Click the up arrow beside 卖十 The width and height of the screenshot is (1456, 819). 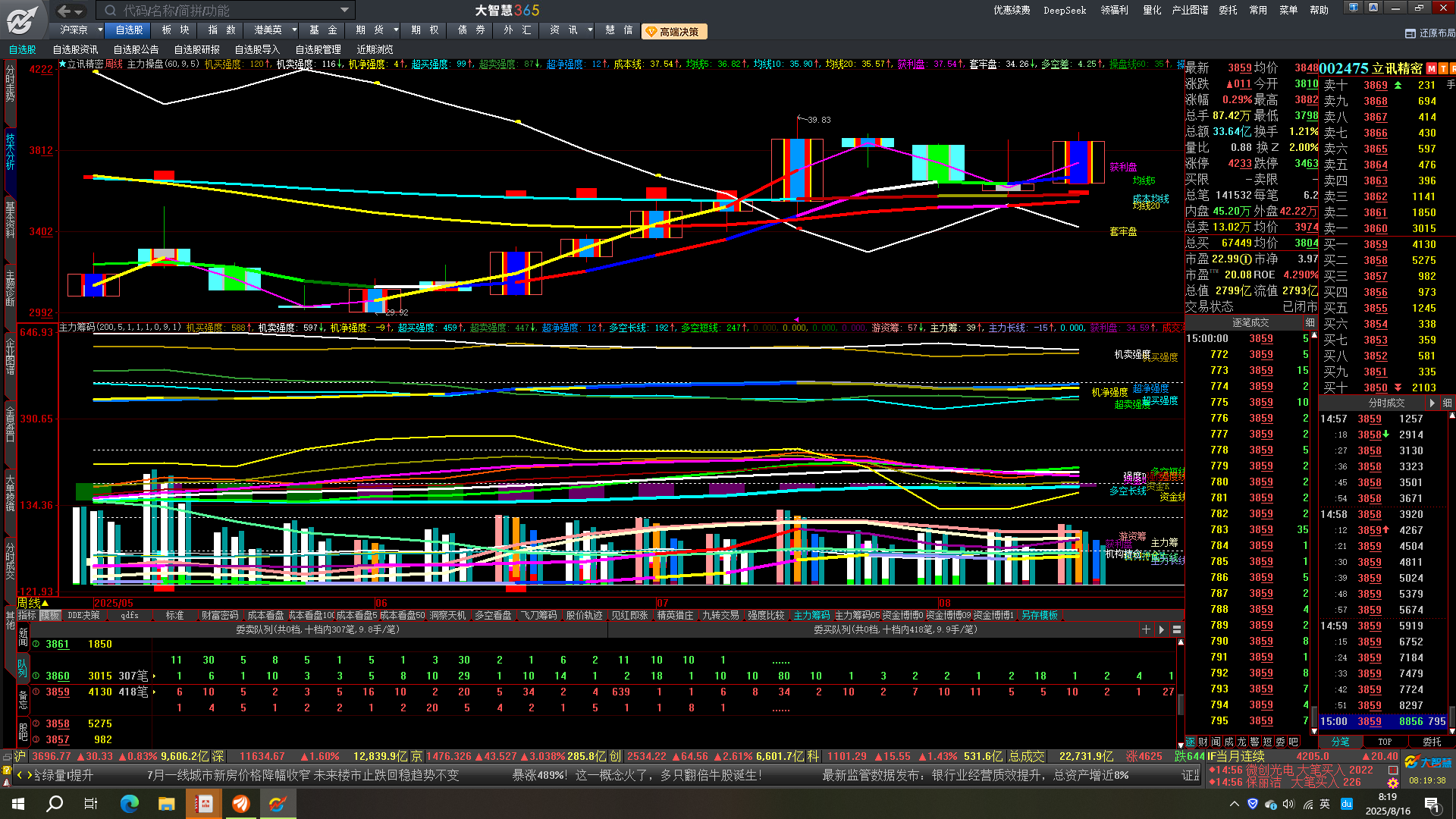(1398, 85)
